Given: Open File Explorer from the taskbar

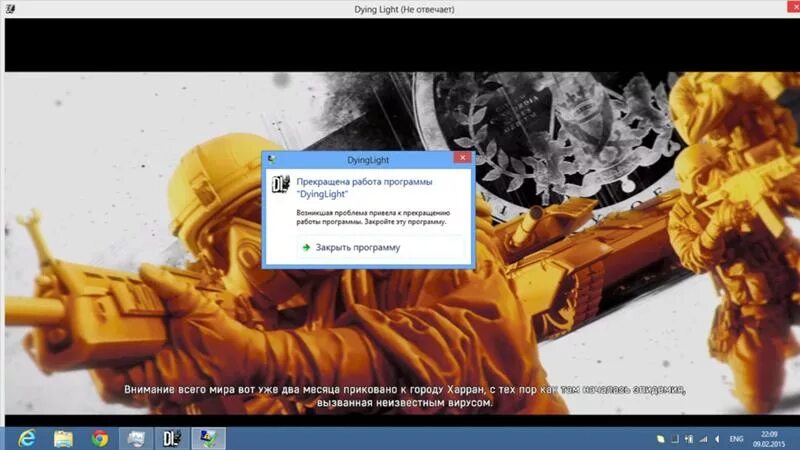Looking at the screenshot, I should click(63, 438).
